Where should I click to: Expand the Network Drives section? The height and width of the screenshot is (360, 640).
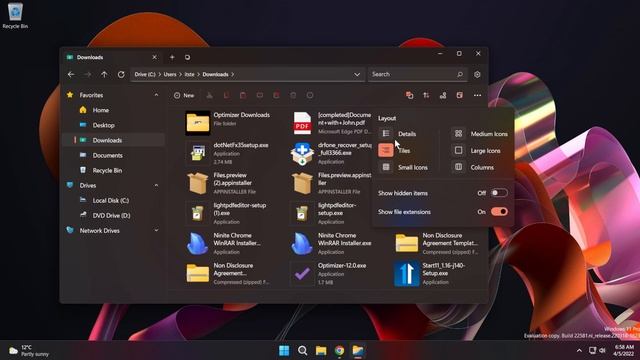click(x=156, y=230)
